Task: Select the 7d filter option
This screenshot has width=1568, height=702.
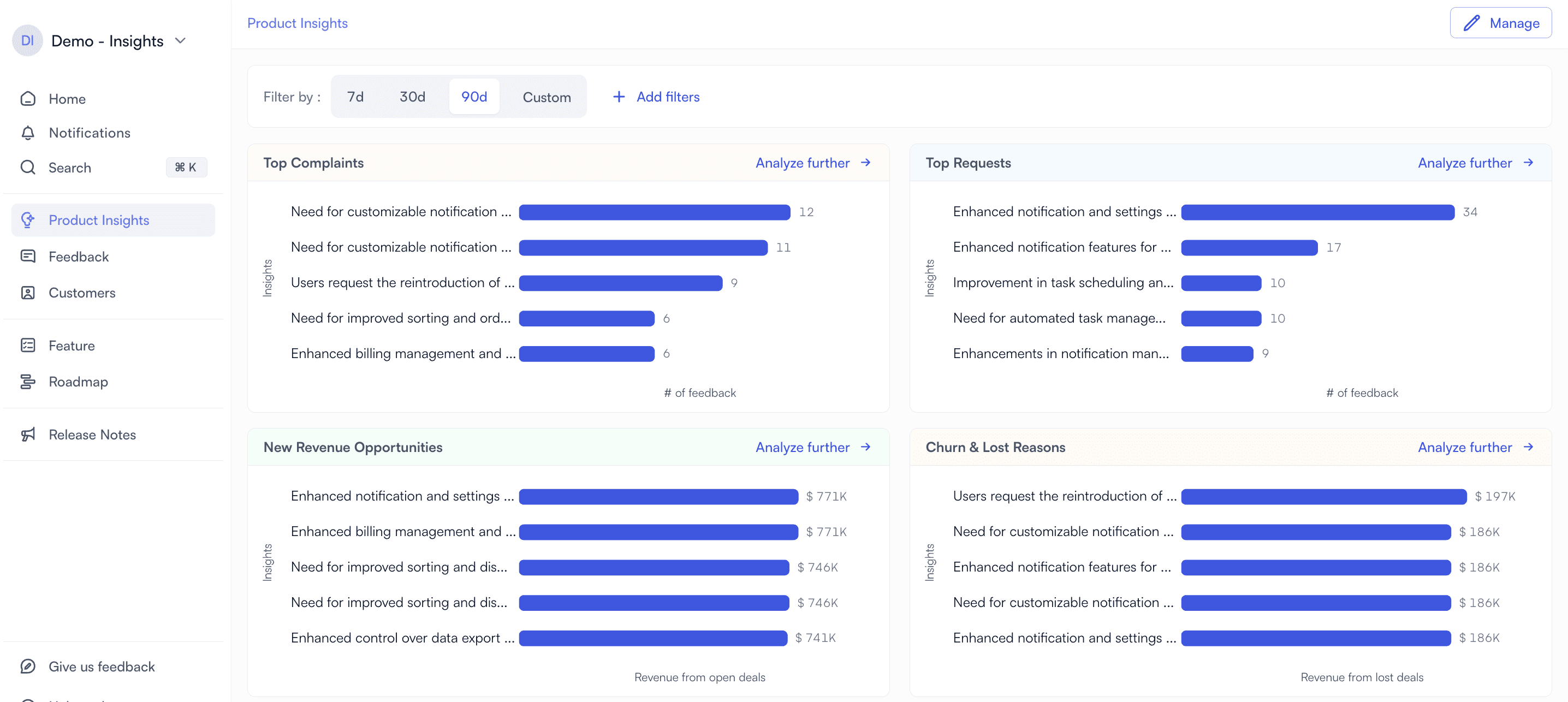Action: [355, 97]
